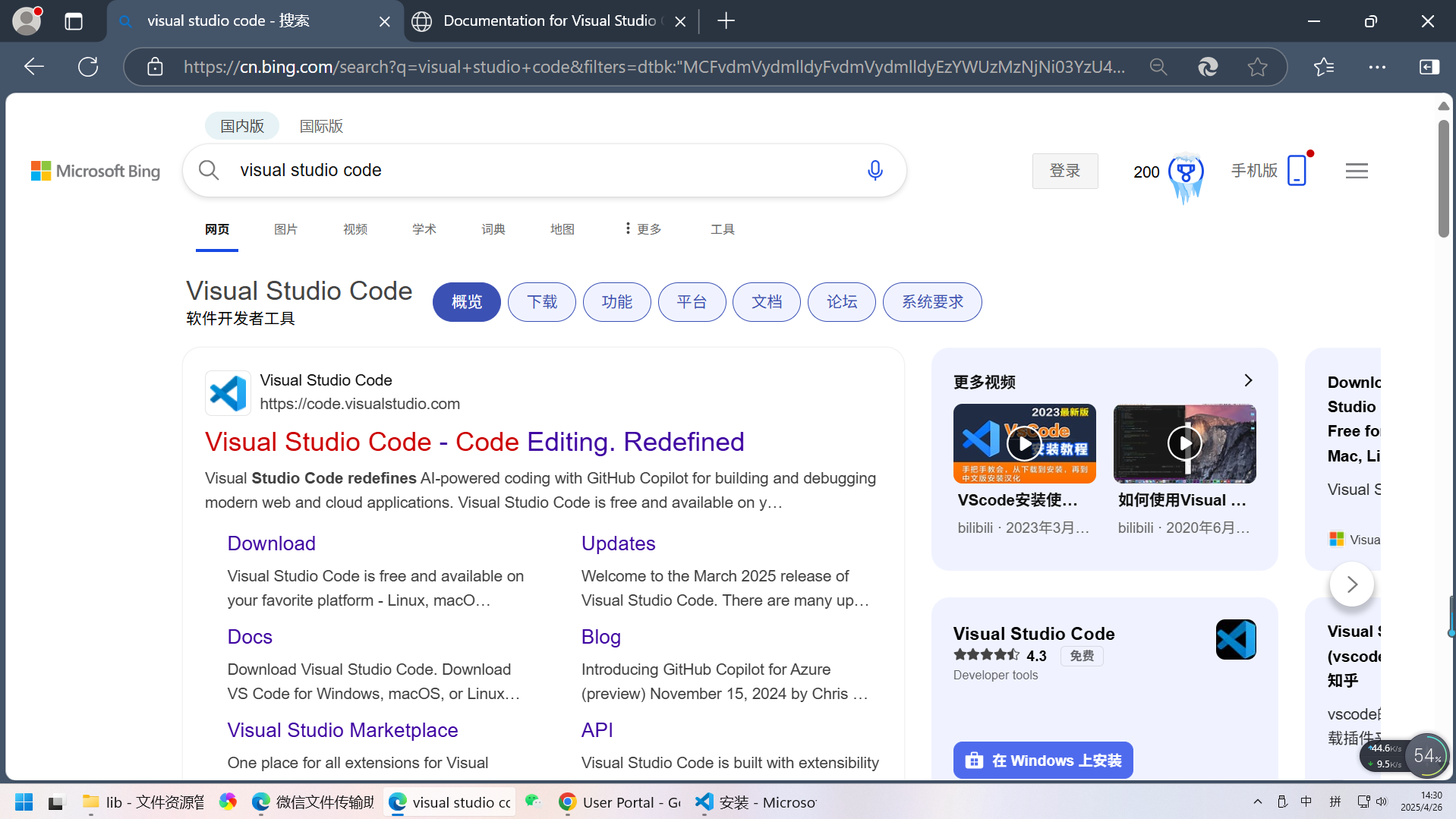Open User Portal Chrome window in taskbar

pos(619,802)
